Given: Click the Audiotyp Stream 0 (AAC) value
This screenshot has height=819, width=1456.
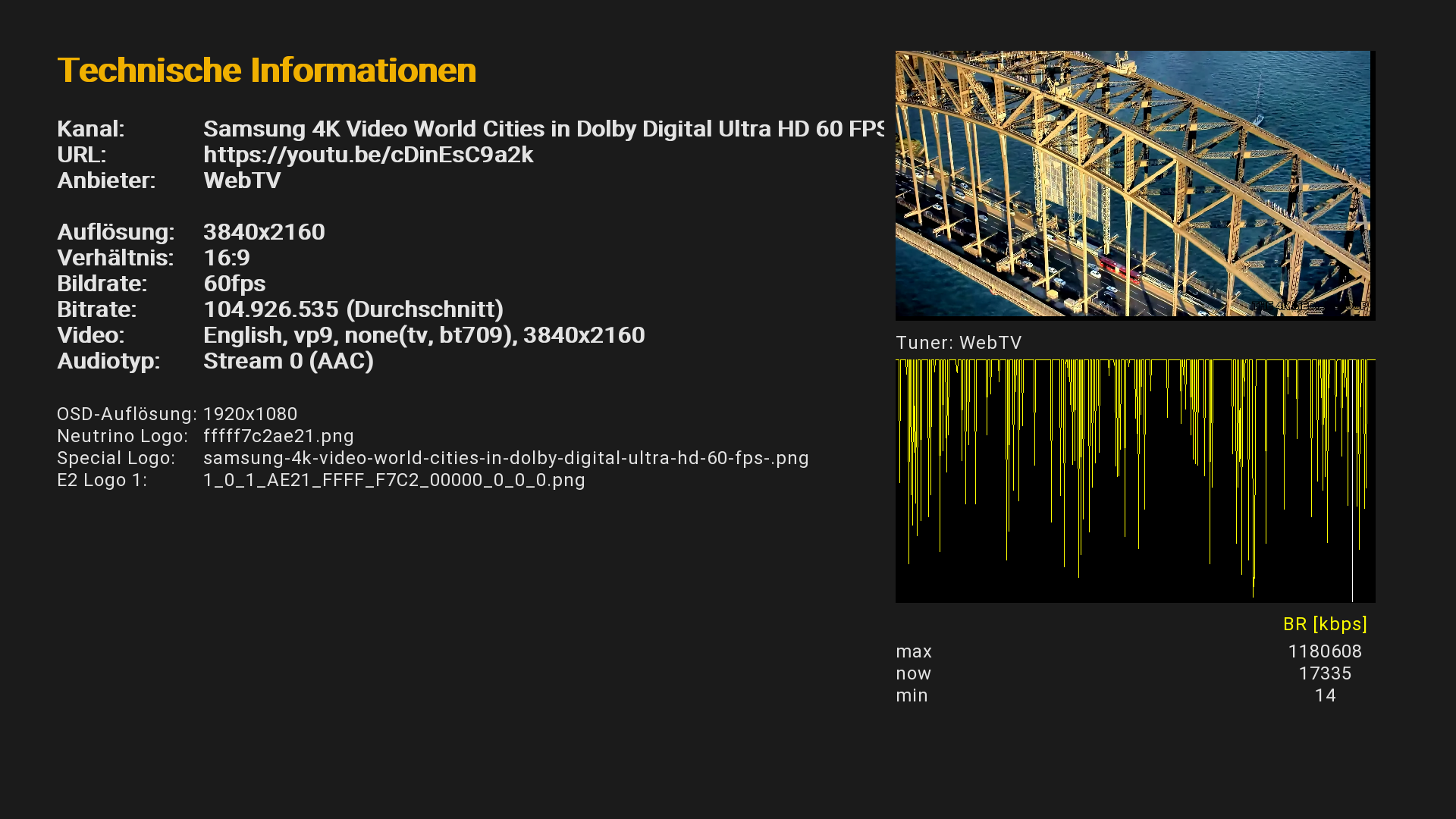Looking at the screenshot, I should (x=288, y=361).
